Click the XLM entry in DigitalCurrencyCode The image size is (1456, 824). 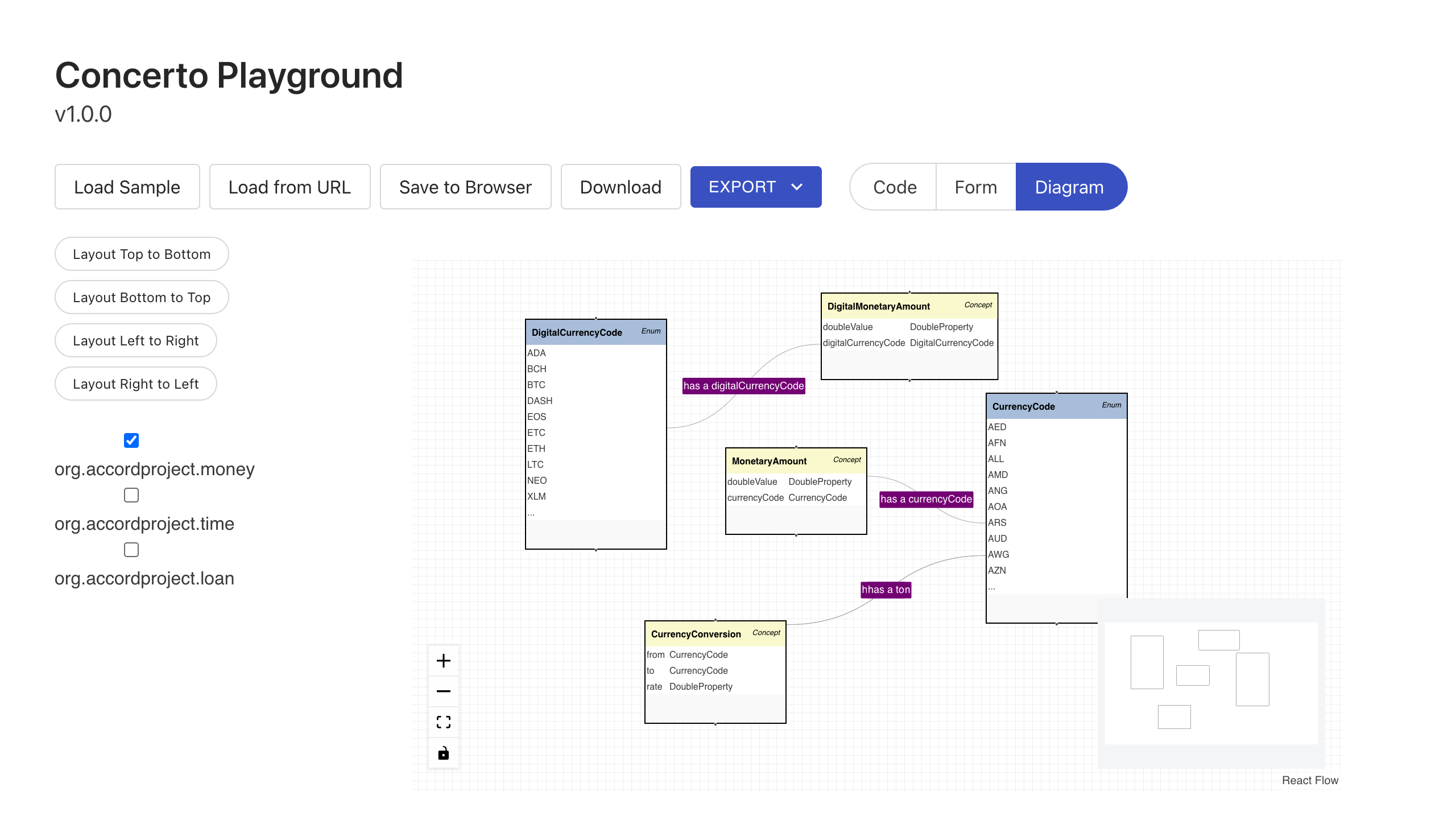[536, 496]
